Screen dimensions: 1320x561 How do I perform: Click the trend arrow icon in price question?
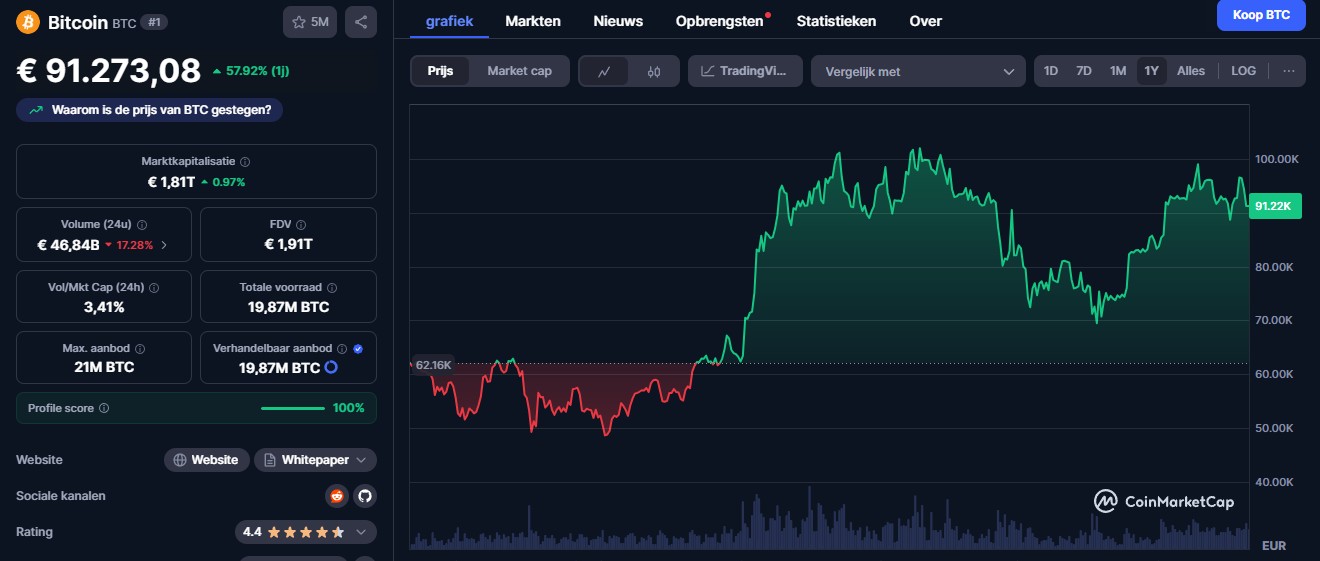tap(36, 110)
